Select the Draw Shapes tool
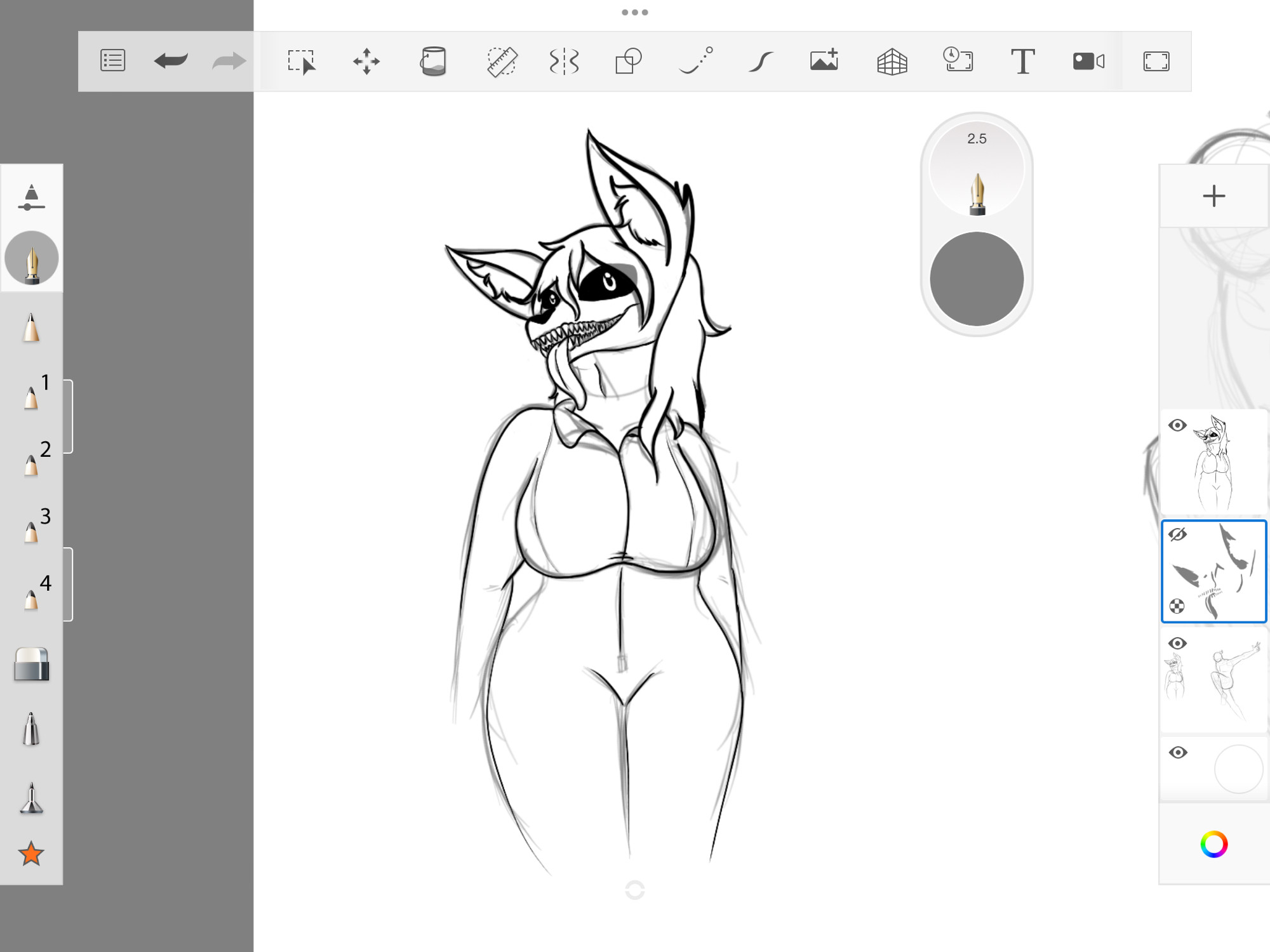This screenshot has height=952, width=1270. tap(629, 62)
